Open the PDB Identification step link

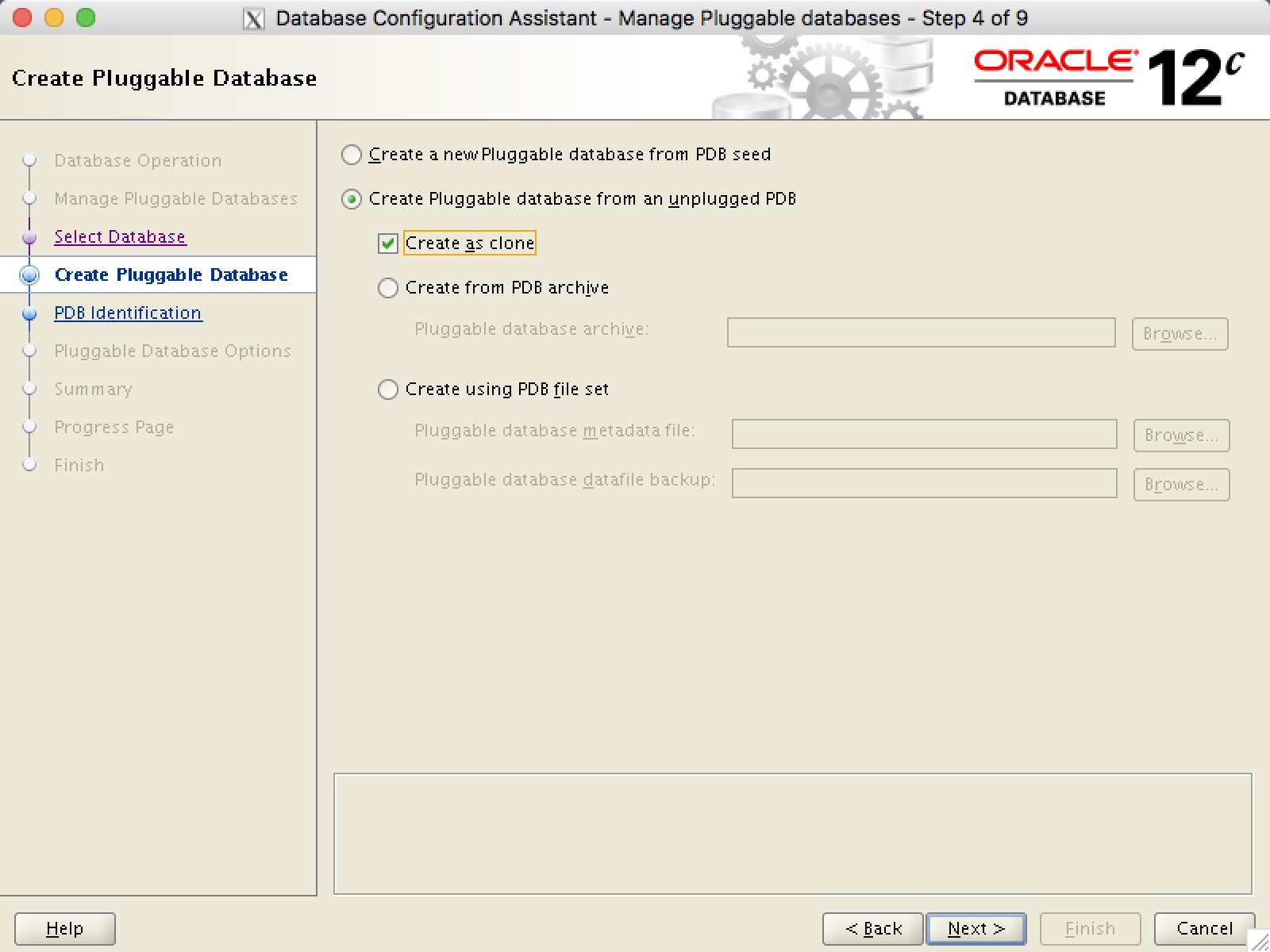(127, 313)
